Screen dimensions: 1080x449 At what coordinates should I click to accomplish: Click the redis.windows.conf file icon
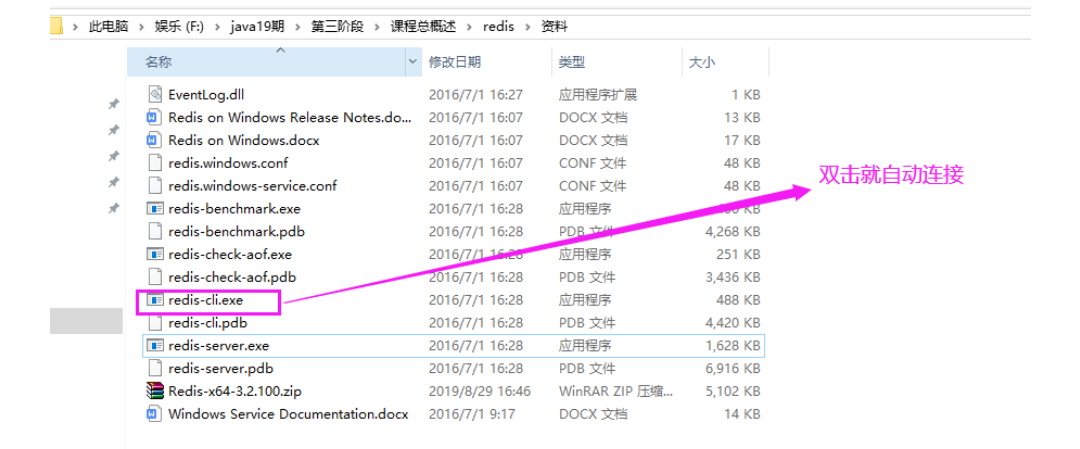(x=155, y=163)
